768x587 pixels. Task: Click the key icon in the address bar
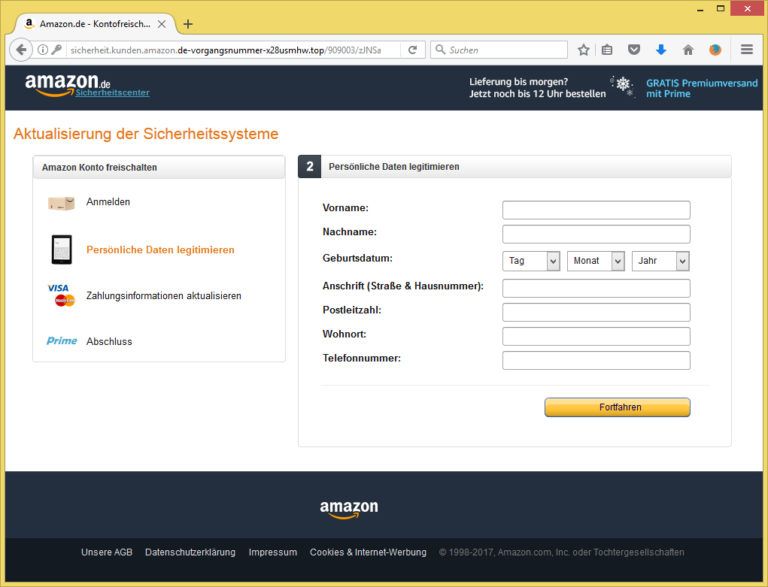coord(56,49)
